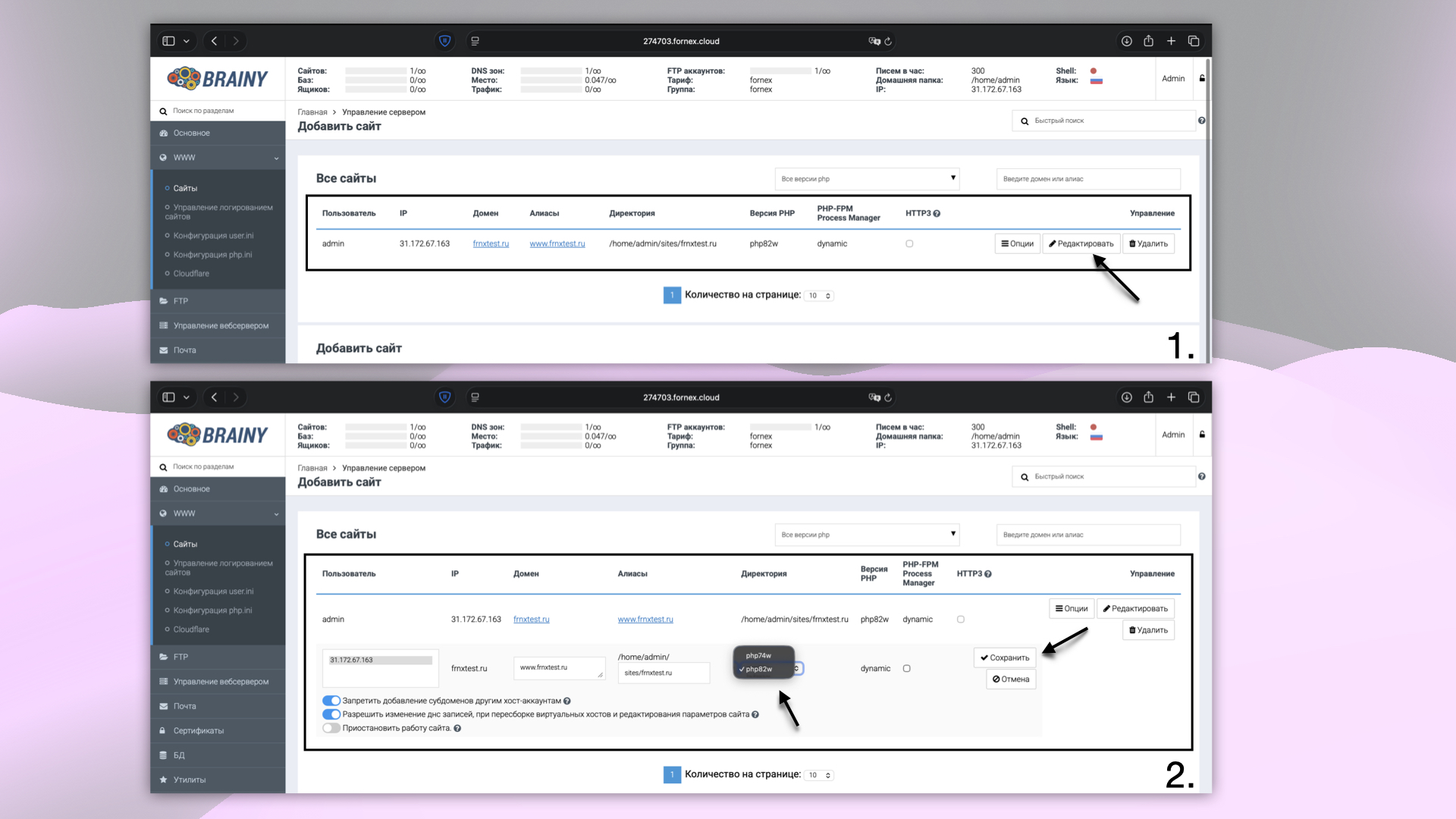Image resolution: width=1456 pixels, height=819 pixels.
Task: Click share icon in lower browser toolbar
Action: pyautogui.click(x=1148, y=397)
